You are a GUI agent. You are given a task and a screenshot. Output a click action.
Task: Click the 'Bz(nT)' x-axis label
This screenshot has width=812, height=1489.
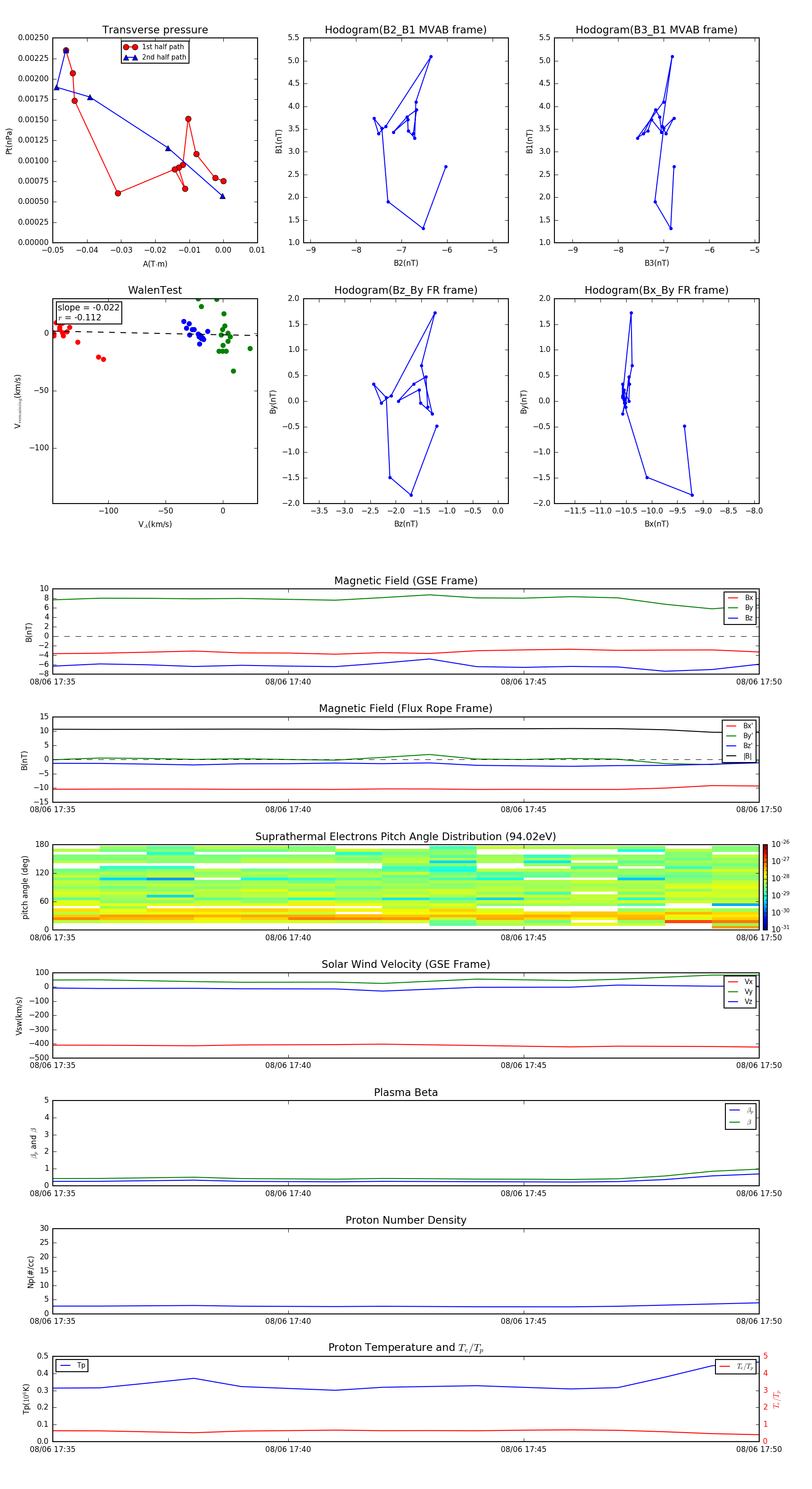pyautogui.click(x=406, y=524)
